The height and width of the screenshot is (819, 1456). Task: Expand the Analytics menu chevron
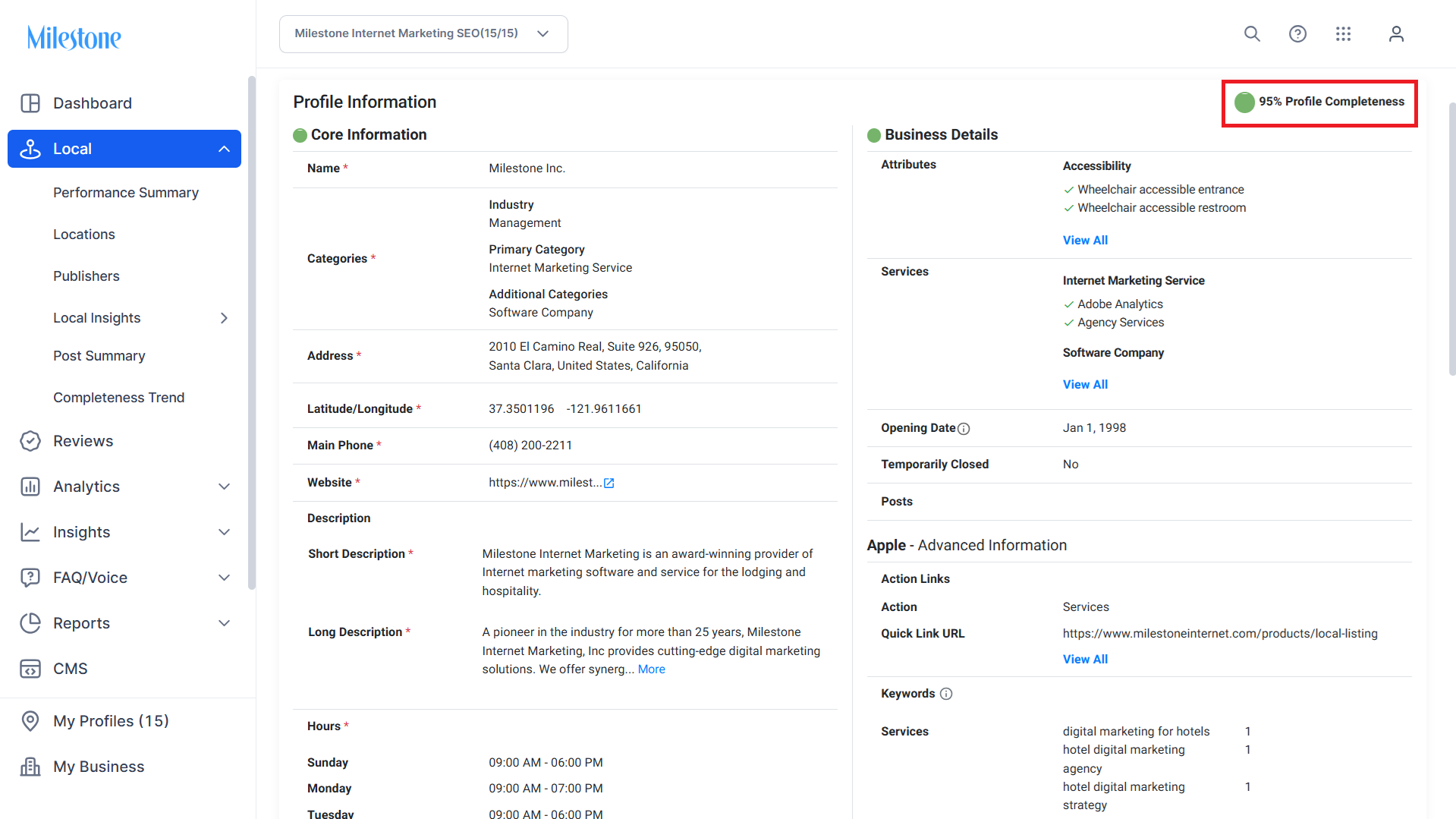pos(224,487)
